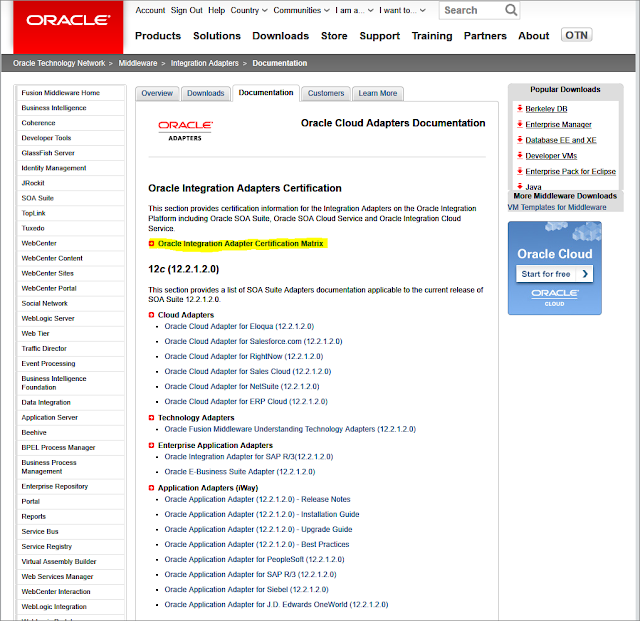Open the Partners menu

tap(485, 36)
